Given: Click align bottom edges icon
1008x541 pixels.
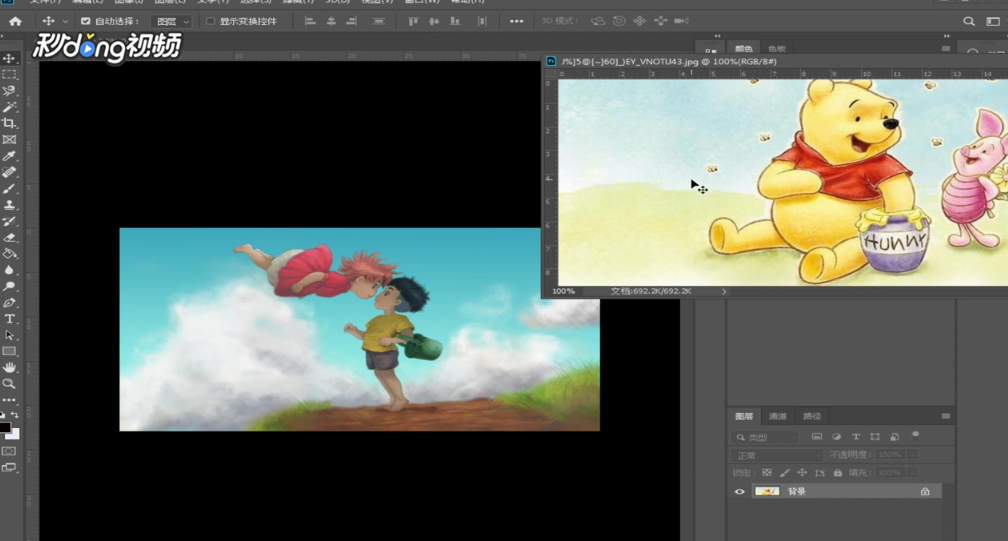Looking at the screenshot, I should 455,21.
